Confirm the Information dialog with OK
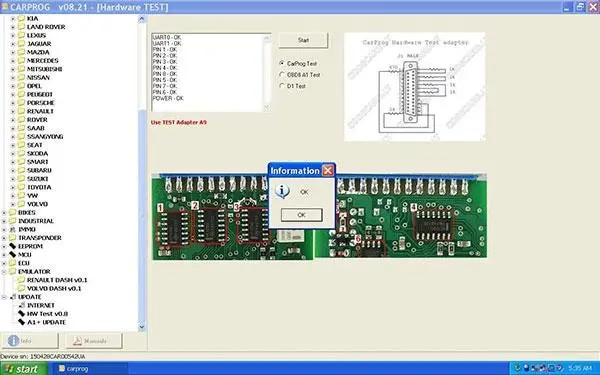 point(302,215)
